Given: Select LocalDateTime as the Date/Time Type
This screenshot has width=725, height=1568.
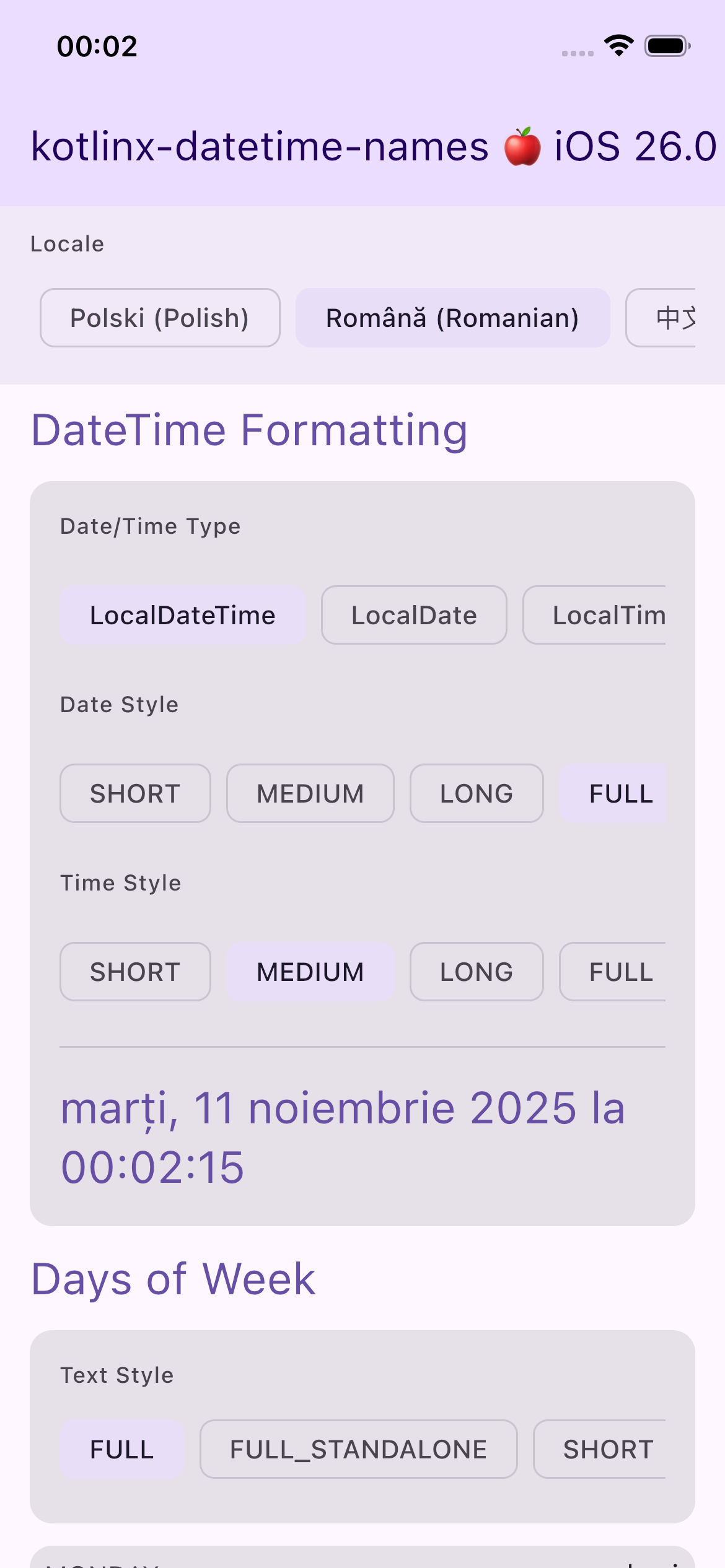Looking at the screenshot, I should tap(183, 615).
